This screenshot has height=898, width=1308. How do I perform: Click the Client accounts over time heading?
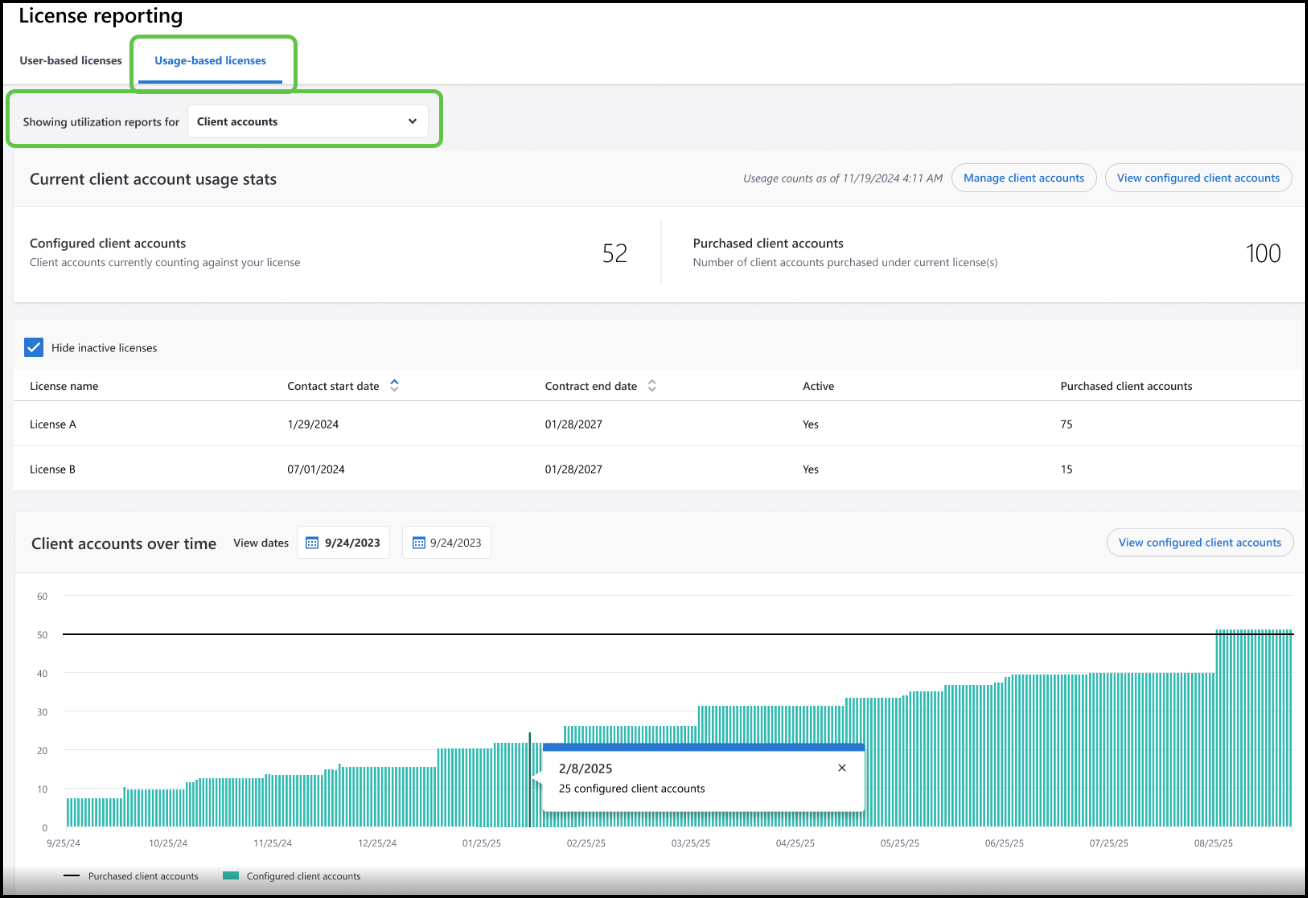coord(124,543)
